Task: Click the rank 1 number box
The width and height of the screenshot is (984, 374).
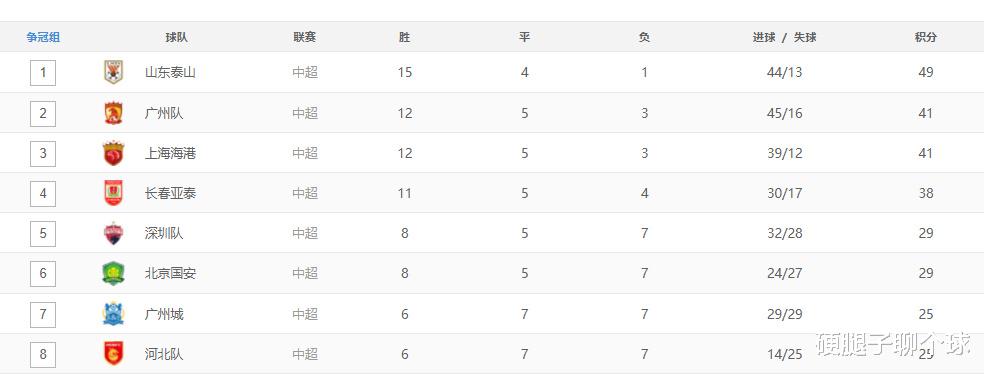Action: coord(43,72)
